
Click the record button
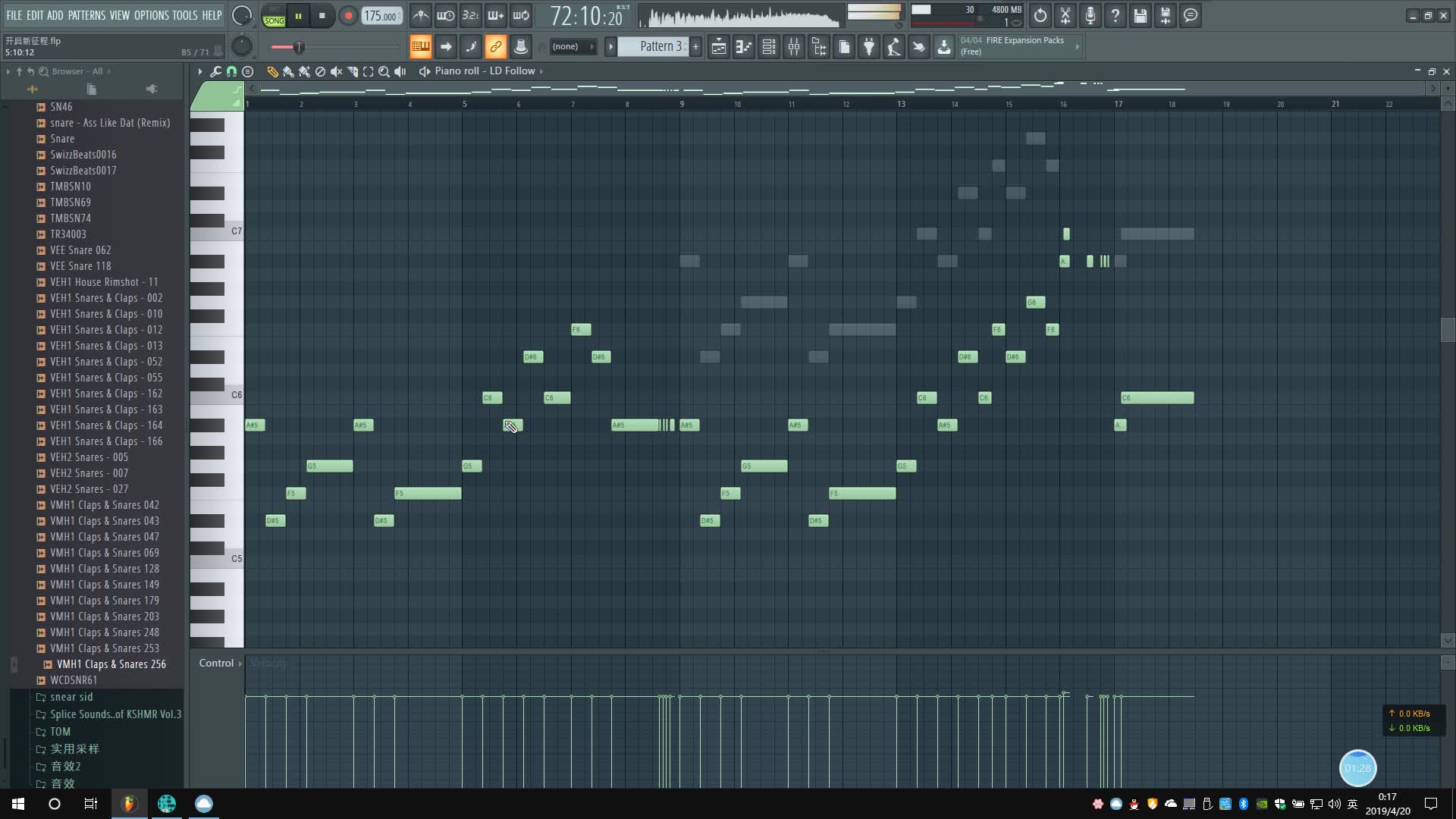tap(348, 16)
